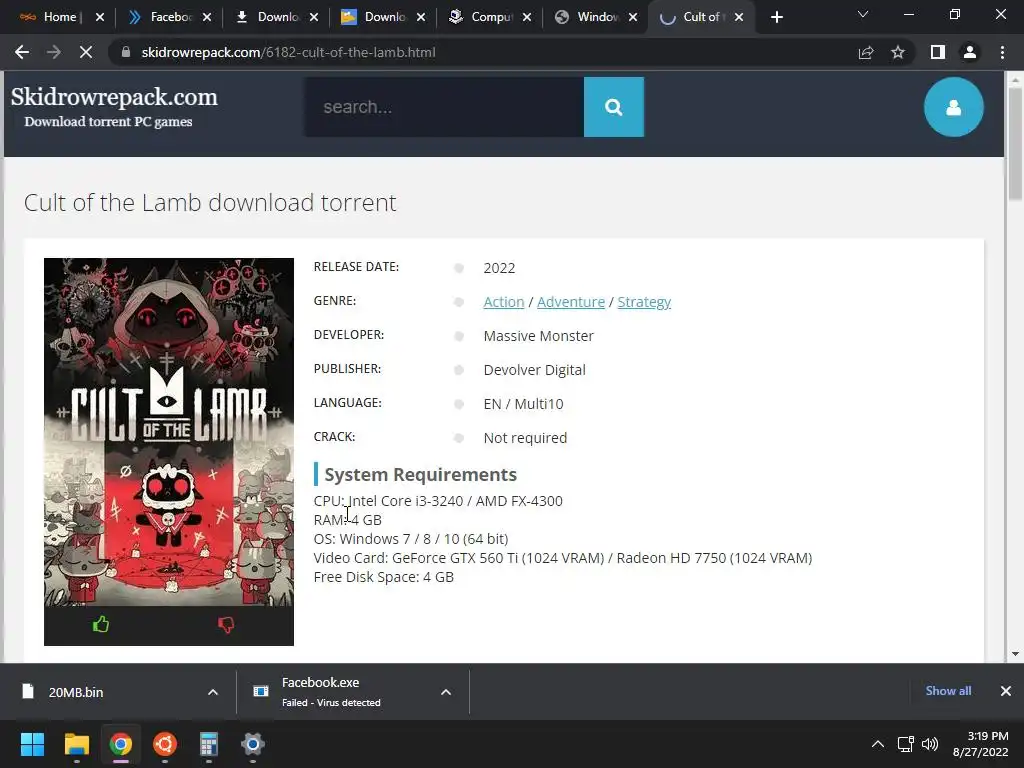Click the volume speaker tray icon
Viewport: 1024px width, 768px height.
[x=930, y=744]
